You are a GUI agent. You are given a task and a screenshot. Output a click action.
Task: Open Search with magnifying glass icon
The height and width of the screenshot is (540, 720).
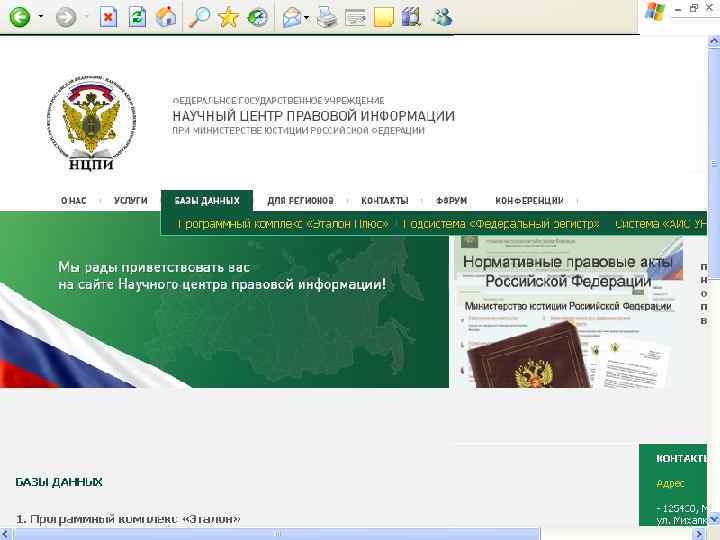[x=200, y=17]
